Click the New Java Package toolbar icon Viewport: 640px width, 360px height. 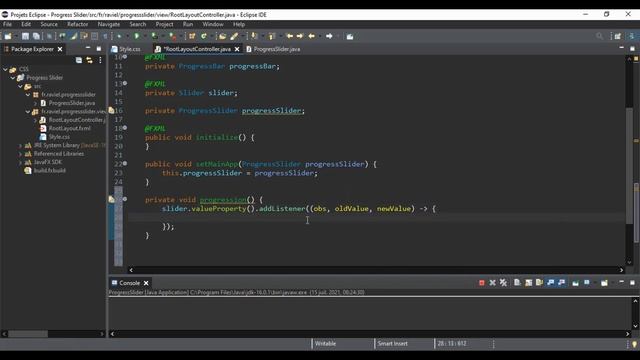click(x=192, y=36)
